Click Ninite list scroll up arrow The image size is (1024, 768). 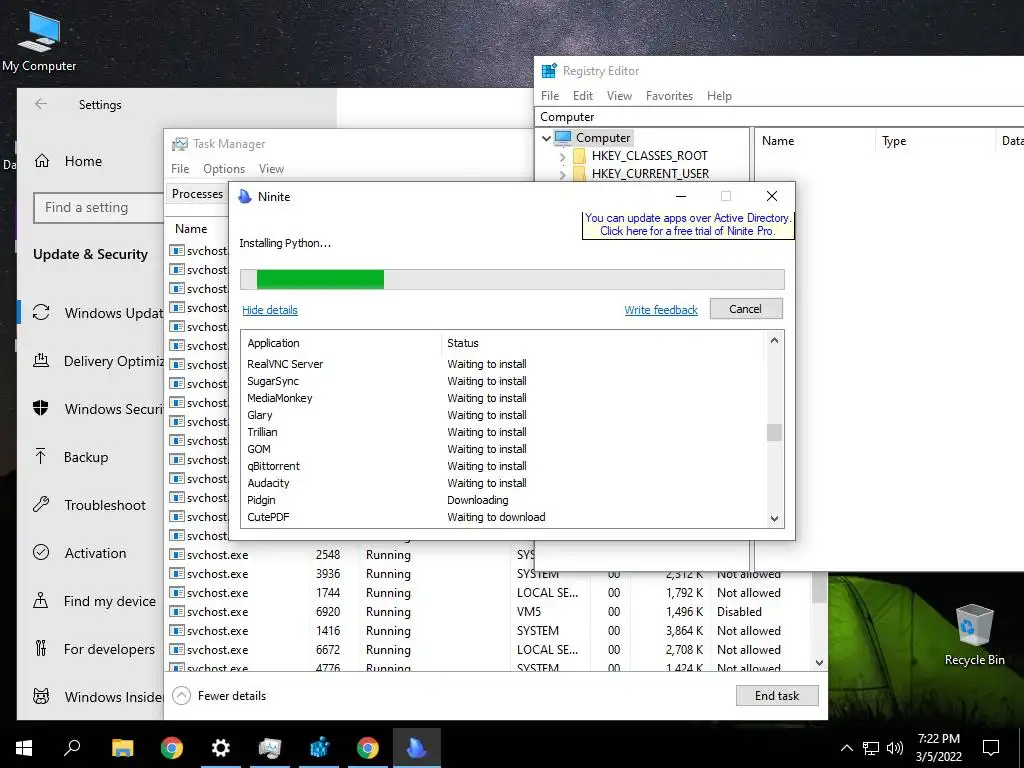774,340
